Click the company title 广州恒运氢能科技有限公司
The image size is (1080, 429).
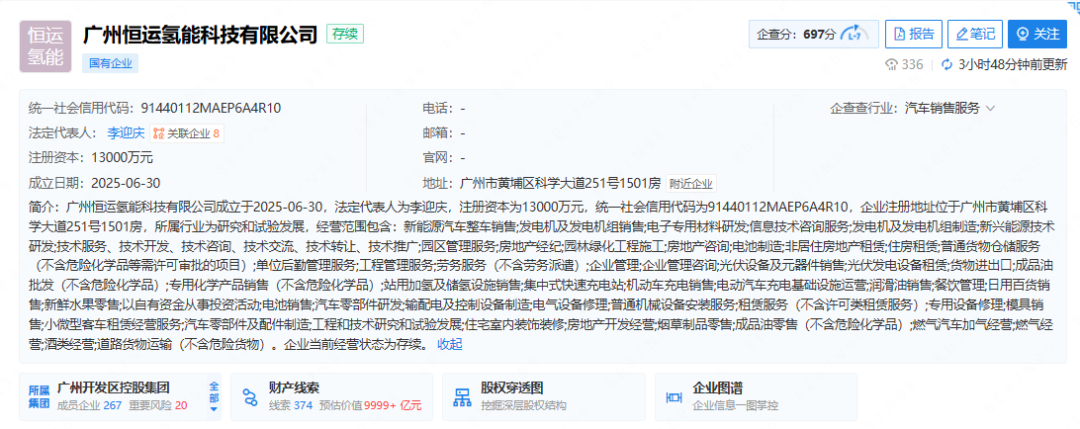200,34
